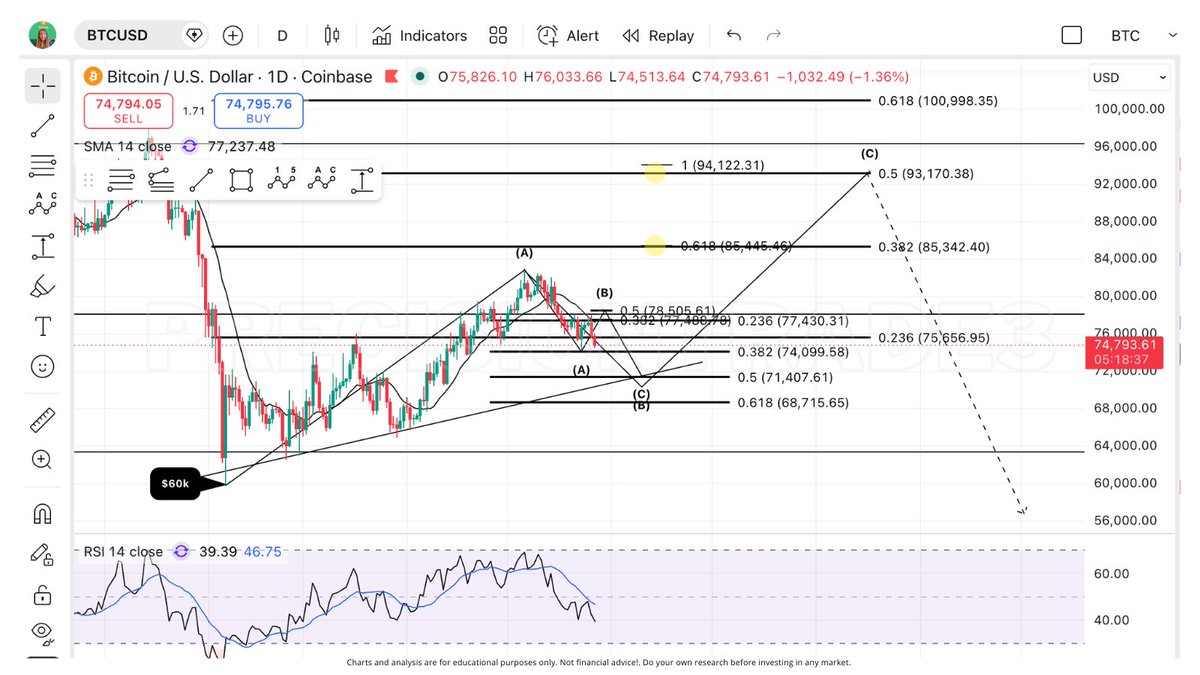Click the $60k callout label
The height and width of the screenshot is (675, 1200).
pyautogui.click(x=174, y=484)
